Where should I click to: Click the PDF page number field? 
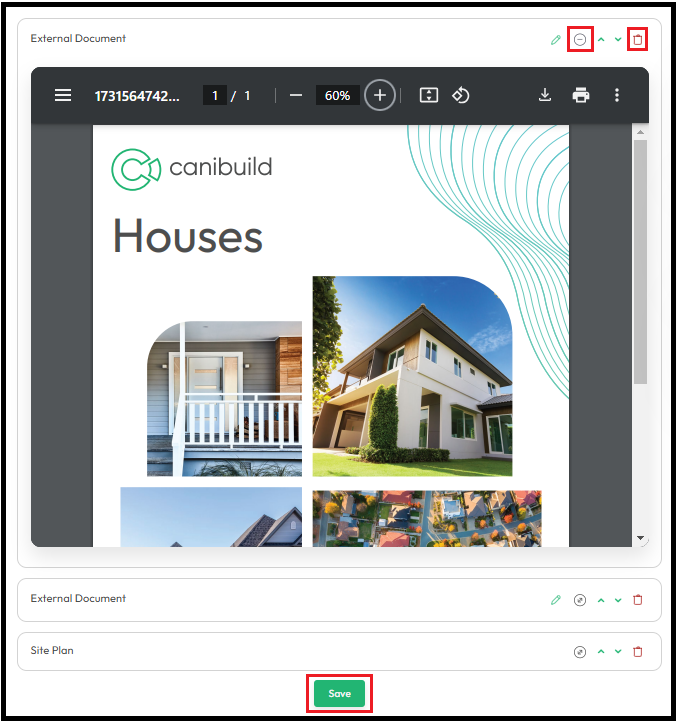click(215, 96)
